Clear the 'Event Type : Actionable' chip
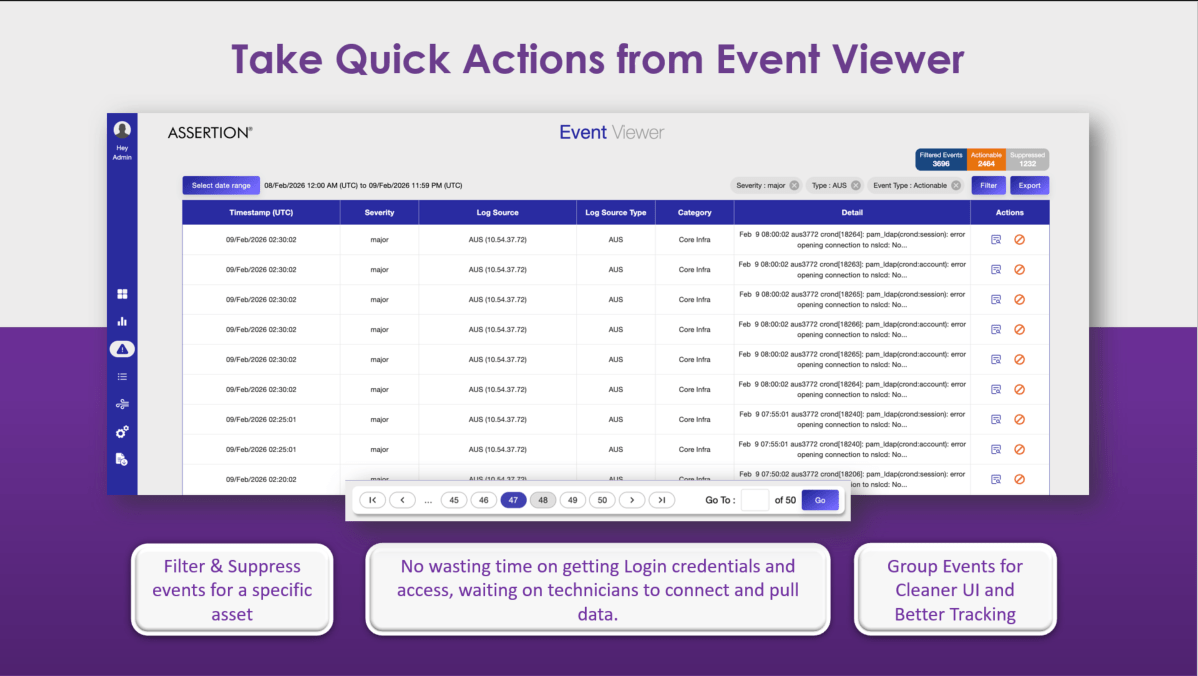The image size is (1198, 676). click(956, 185)
